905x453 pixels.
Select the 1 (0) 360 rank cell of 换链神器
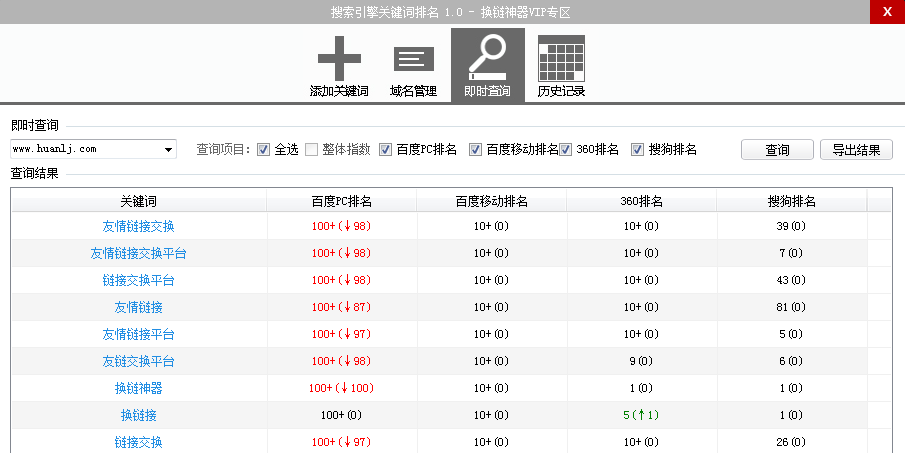(641, 388)
